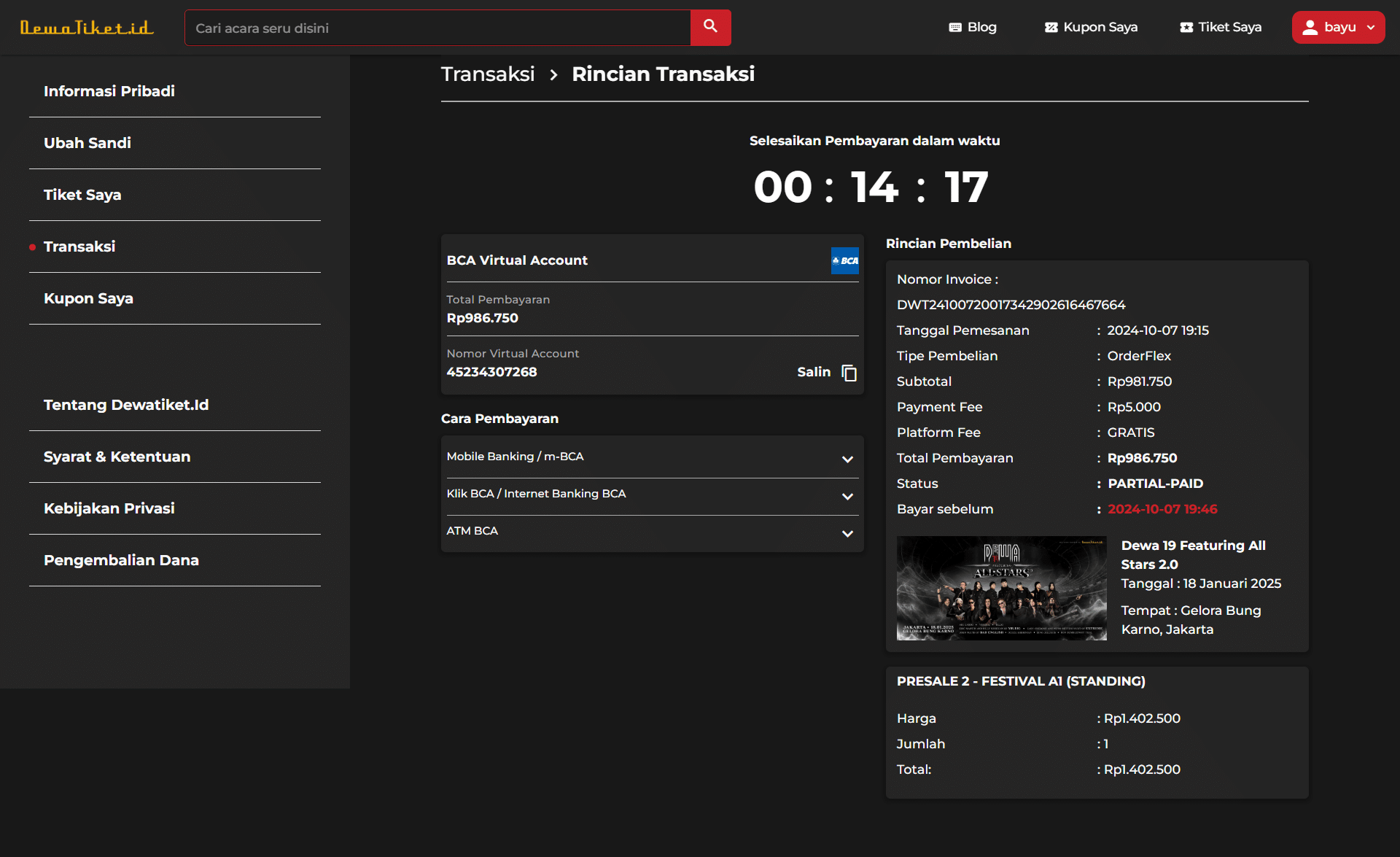Click the red search magnifier button

[x=710, y=28]
